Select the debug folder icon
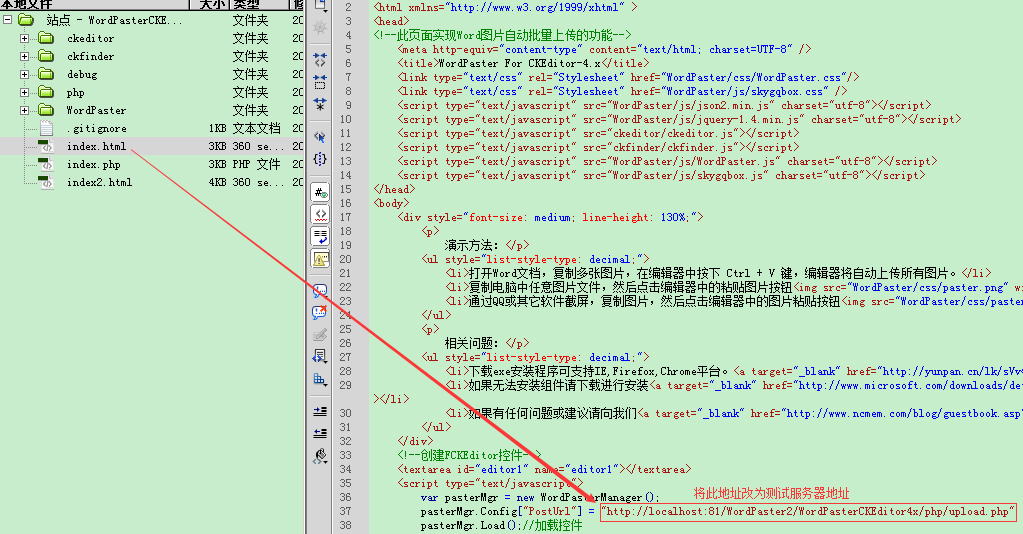Image resolution: width=1023 pixels, height=534 pixels. coord(46,74)
